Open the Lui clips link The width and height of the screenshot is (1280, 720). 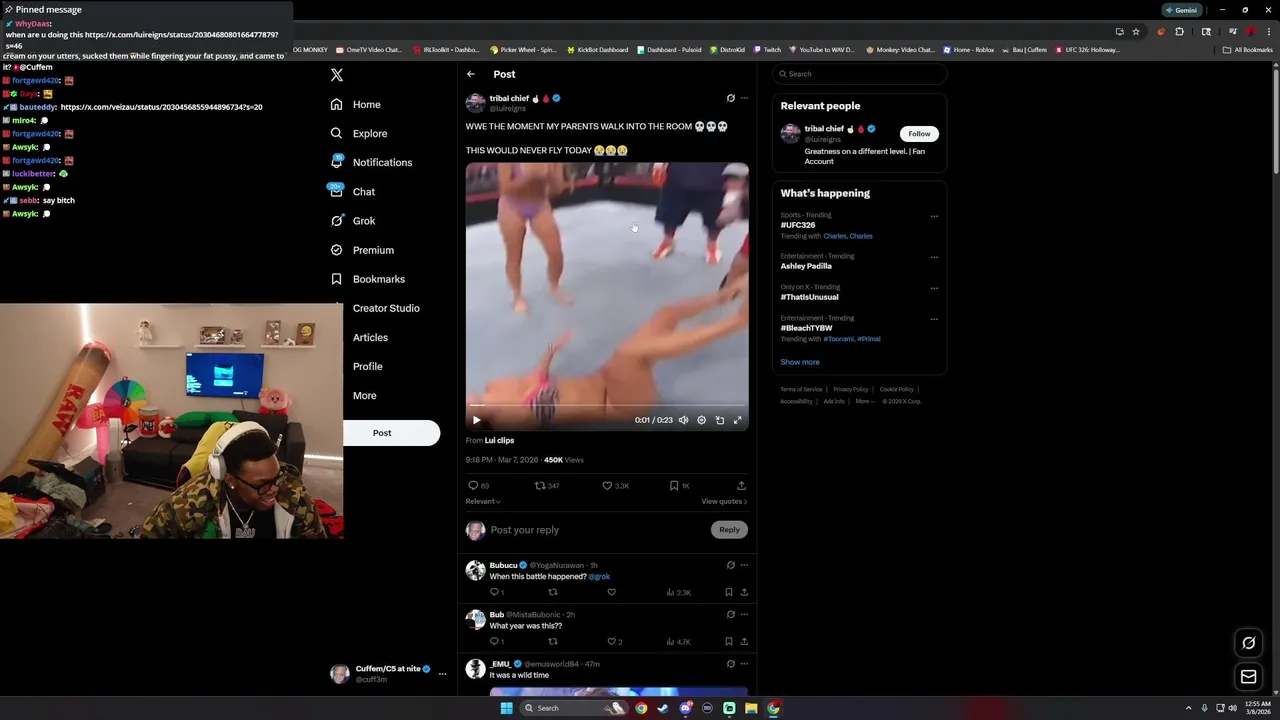[499, 440]
